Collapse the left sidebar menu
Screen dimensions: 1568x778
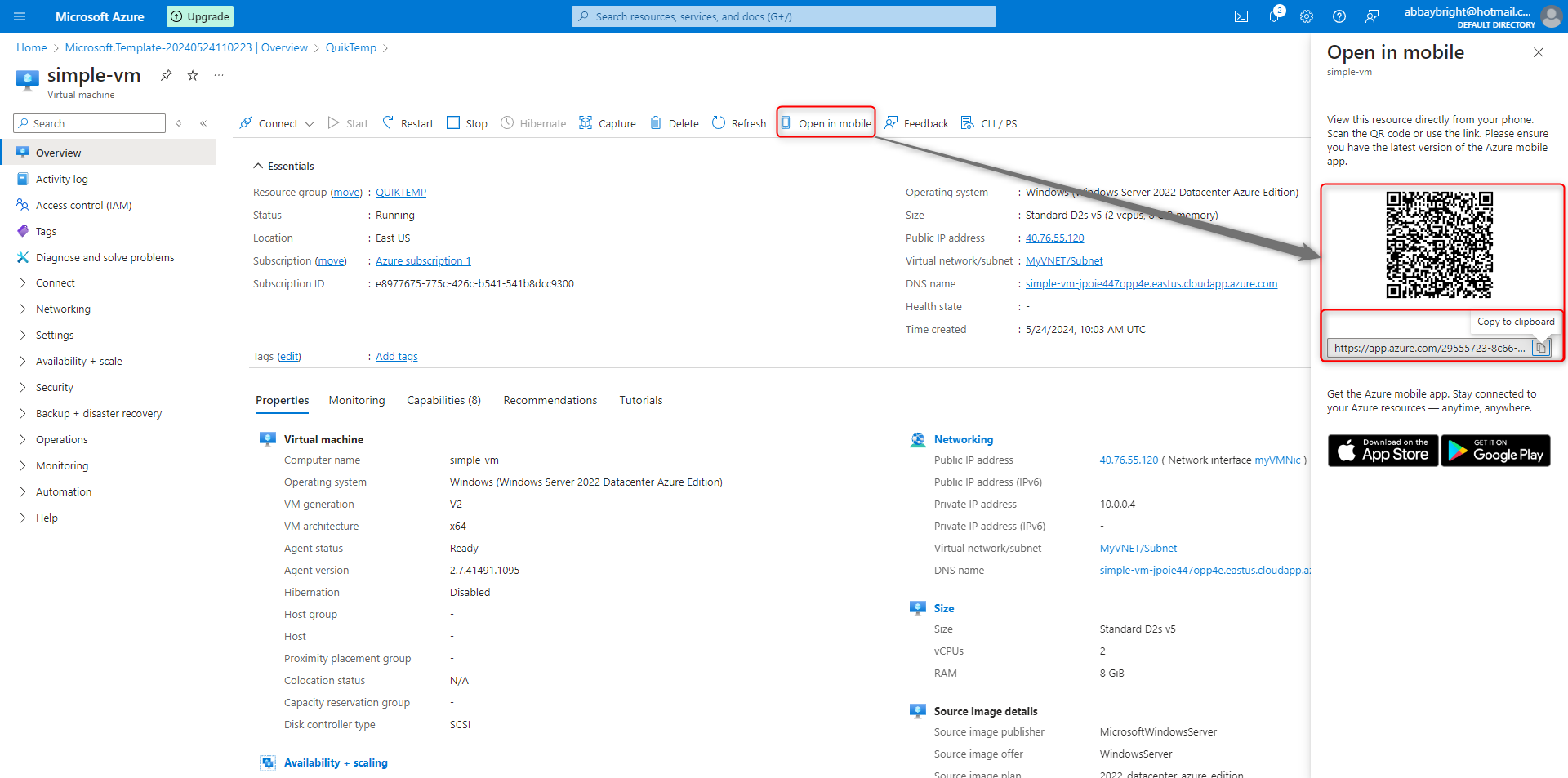click(203, 123)
